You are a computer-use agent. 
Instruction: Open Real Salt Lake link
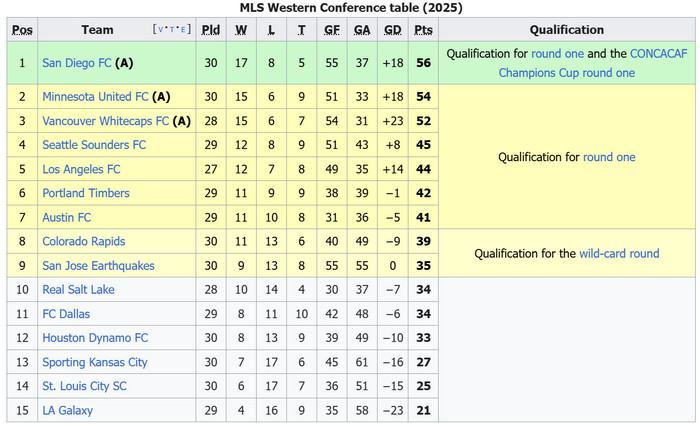[x=78, y=289]
